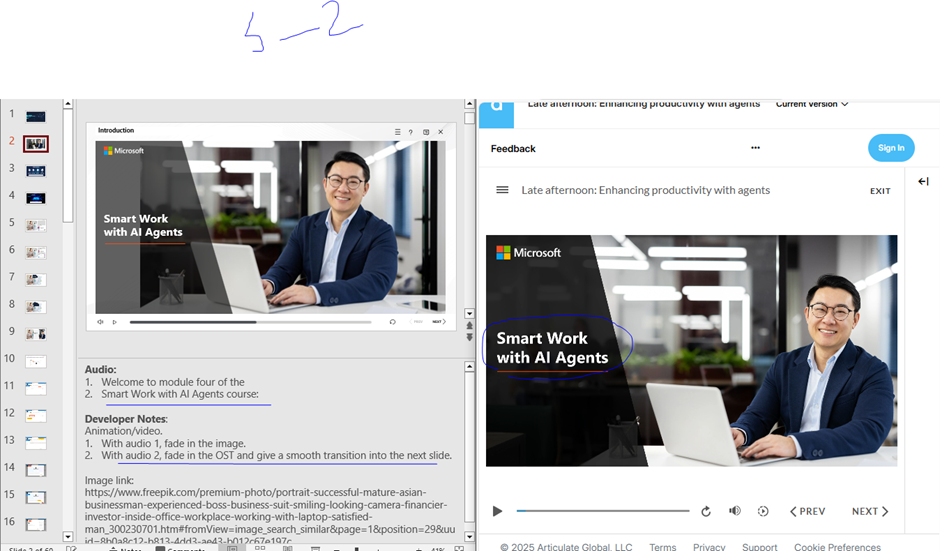Click slide pane scroll-down arrow above Previous Slide
Viewport: 940px width, 551px height.
[x=469, y=314]
